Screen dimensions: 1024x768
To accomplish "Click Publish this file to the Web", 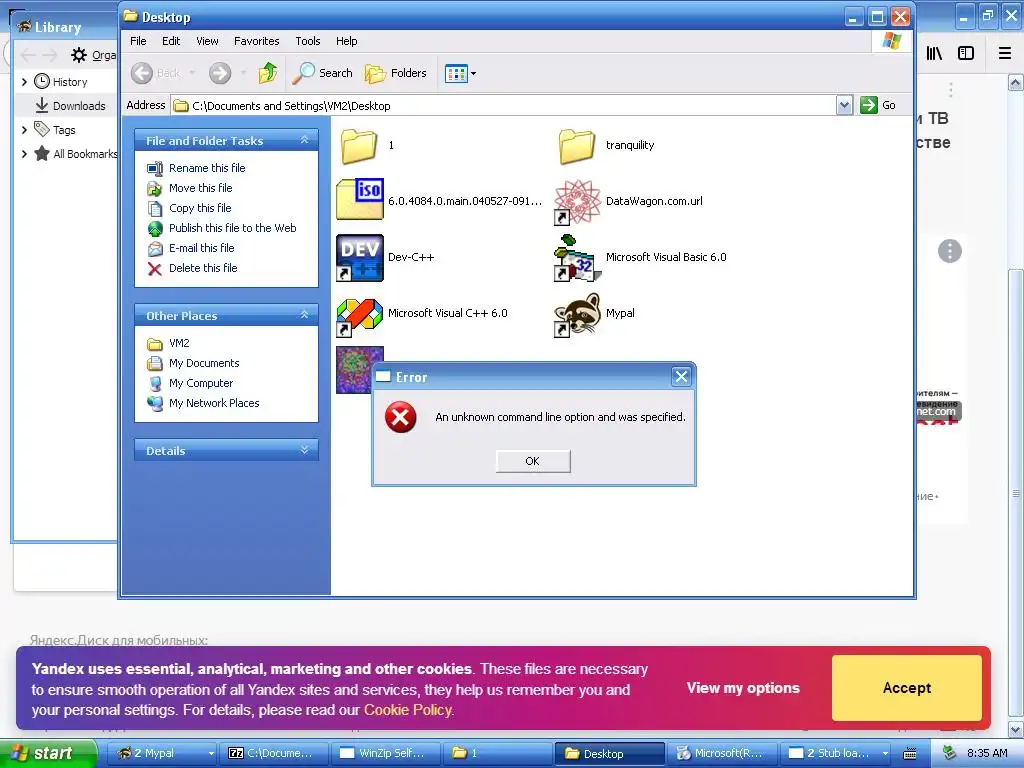I will tap(232, 228).
